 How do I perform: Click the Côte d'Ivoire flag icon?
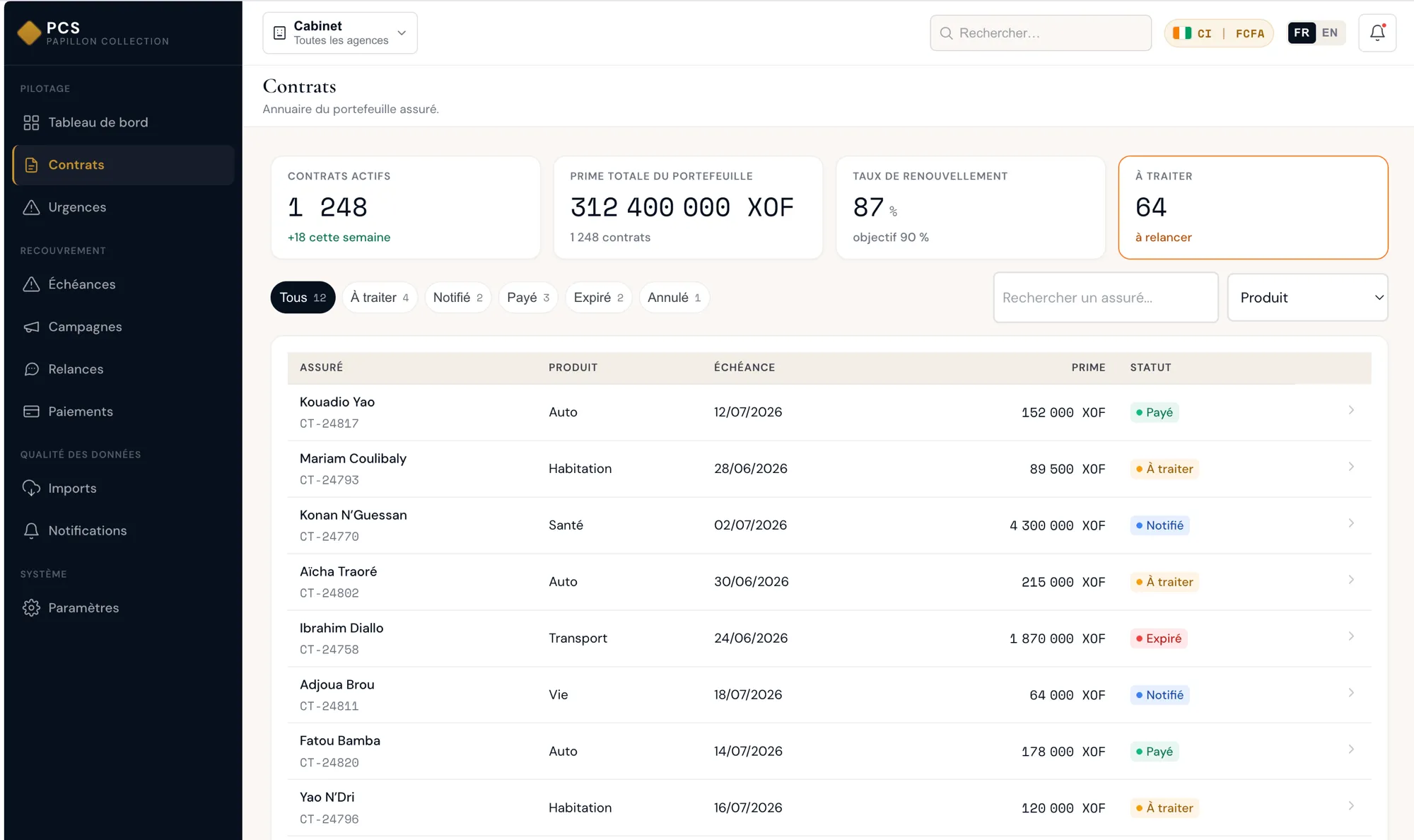pyautogui.click(x=1182, y=33)
